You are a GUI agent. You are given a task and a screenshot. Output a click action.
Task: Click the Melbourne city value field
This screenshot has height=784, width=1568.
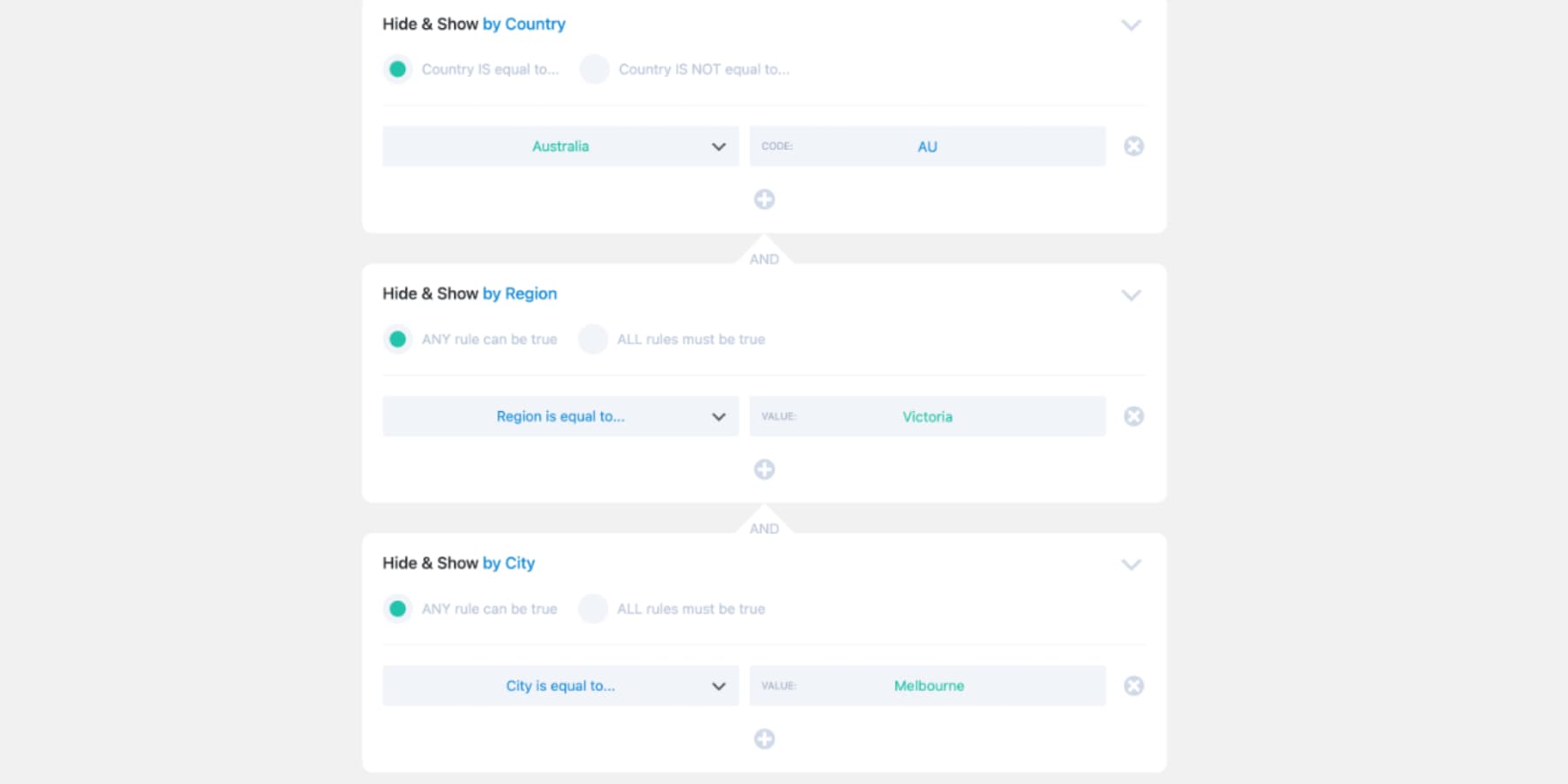pos(927,686)
